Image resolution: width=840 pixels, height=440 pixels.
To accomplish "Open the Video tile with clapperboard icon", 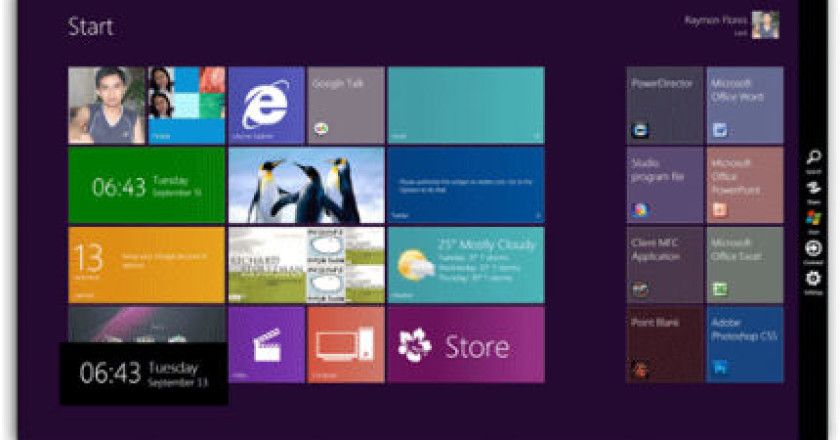I will point(267,345).
